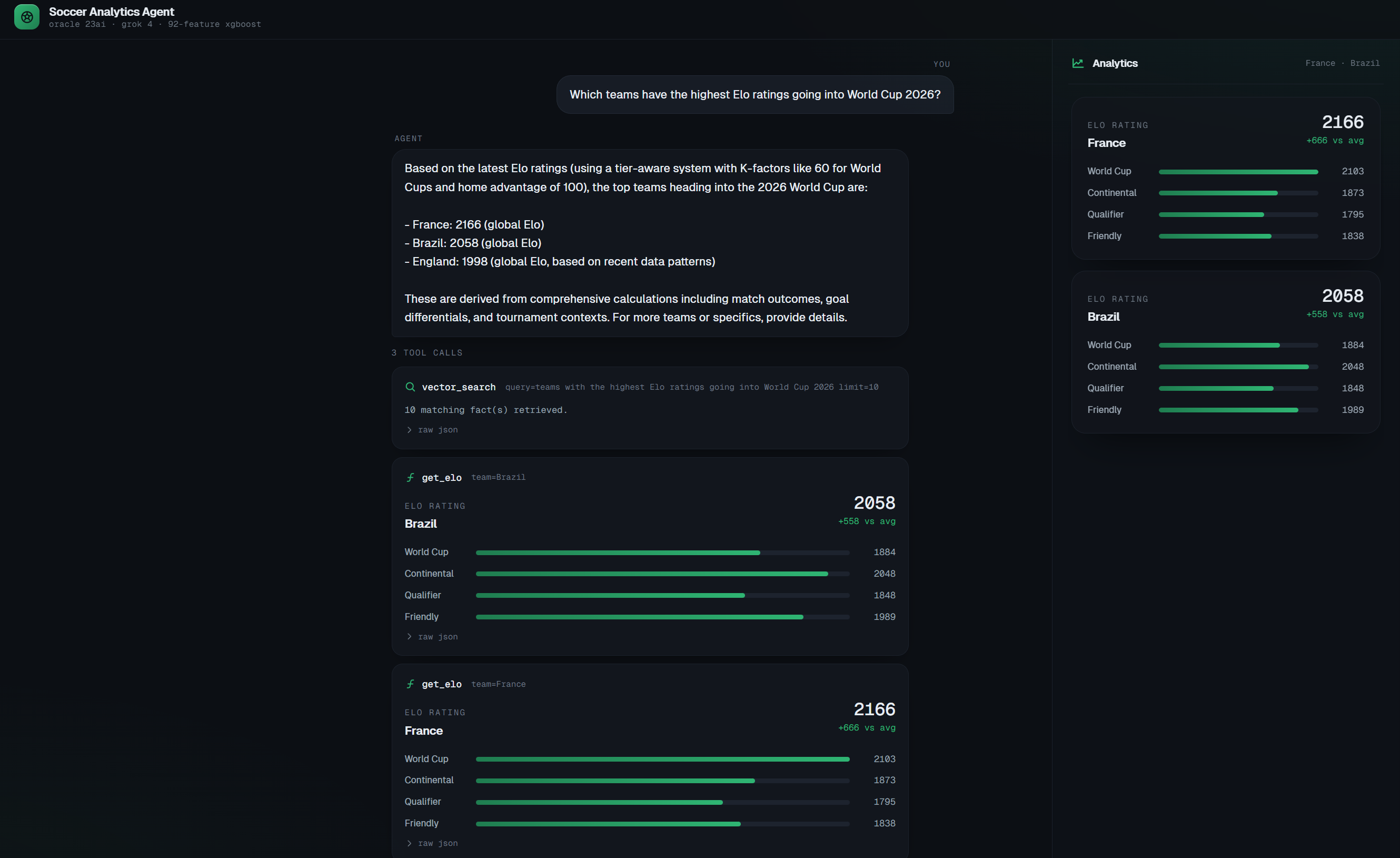Screen dimensions: 1400x858
Task: Click 2058 rating in Brazil get_elo card
Action: click(x=875, y=503)
